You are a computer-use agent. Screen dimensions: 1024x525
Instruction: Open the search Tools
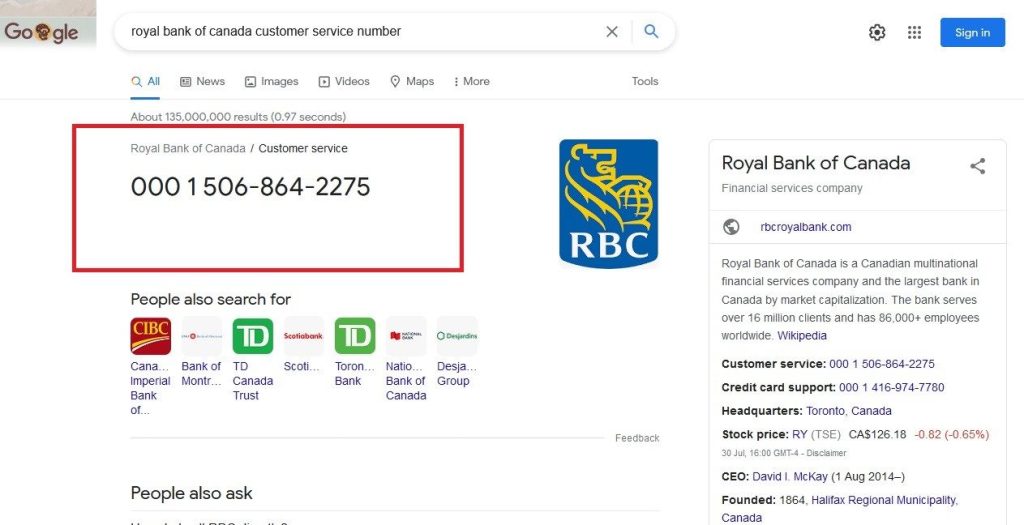tap(645, 82)
